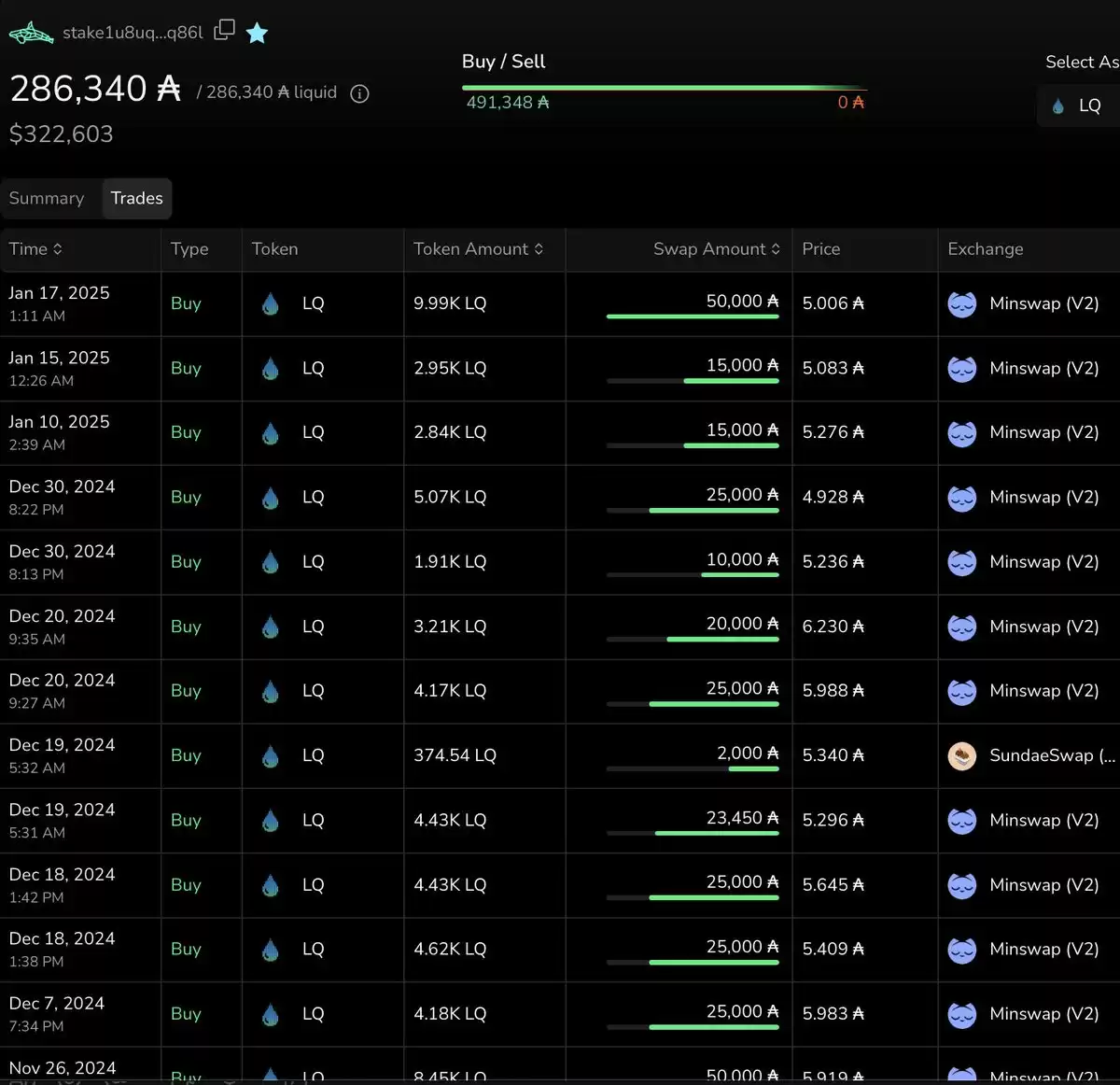1120x1085 pixels.
Task: Click the whale logo icon
Action: pyautogui.click(x=31, y=33)
